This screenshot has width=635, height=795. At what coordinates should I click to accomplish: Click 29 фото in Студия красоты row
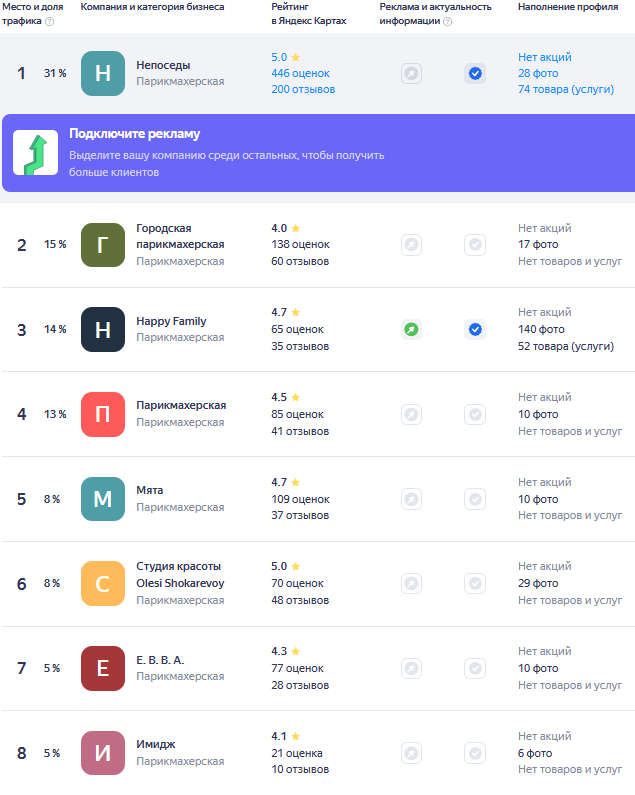click(x=538, y=584)
